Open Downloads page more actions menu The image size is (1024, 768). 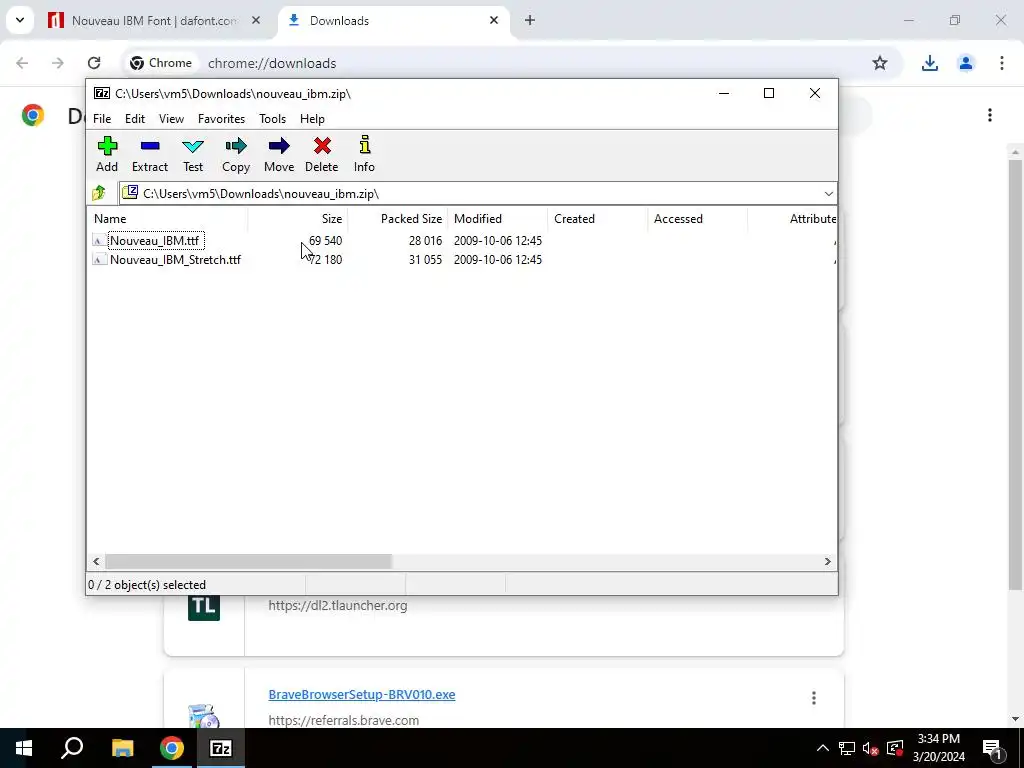(990, 116)
